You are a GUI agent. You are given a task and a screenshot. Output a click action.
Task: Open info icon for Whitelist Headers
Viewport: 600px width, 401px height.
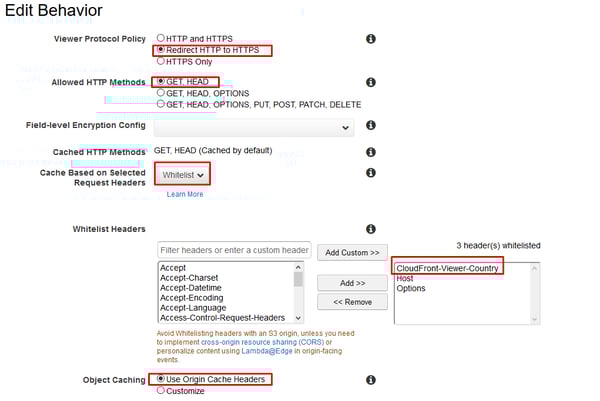tap(370, 229)
